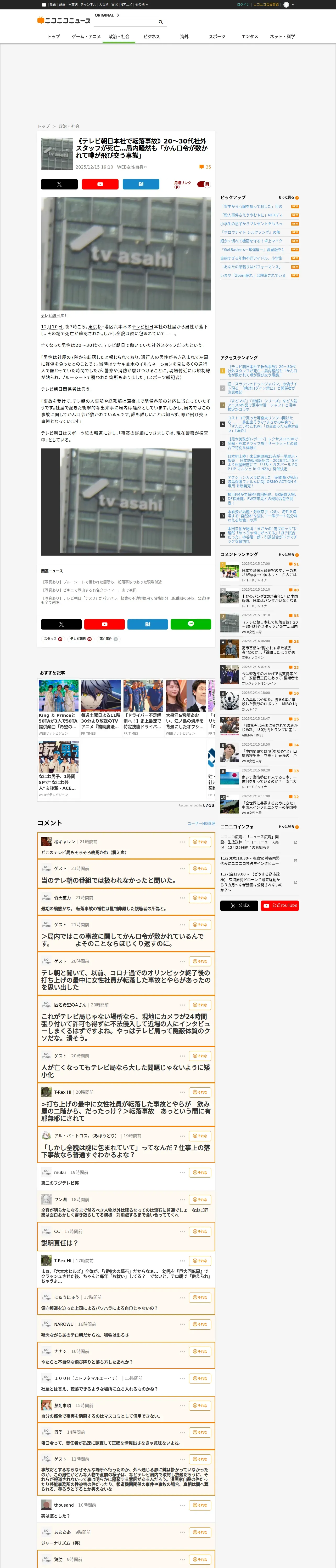Open the ネット・科学 tab
This screenshot has height=1568, width=336.
282,37
